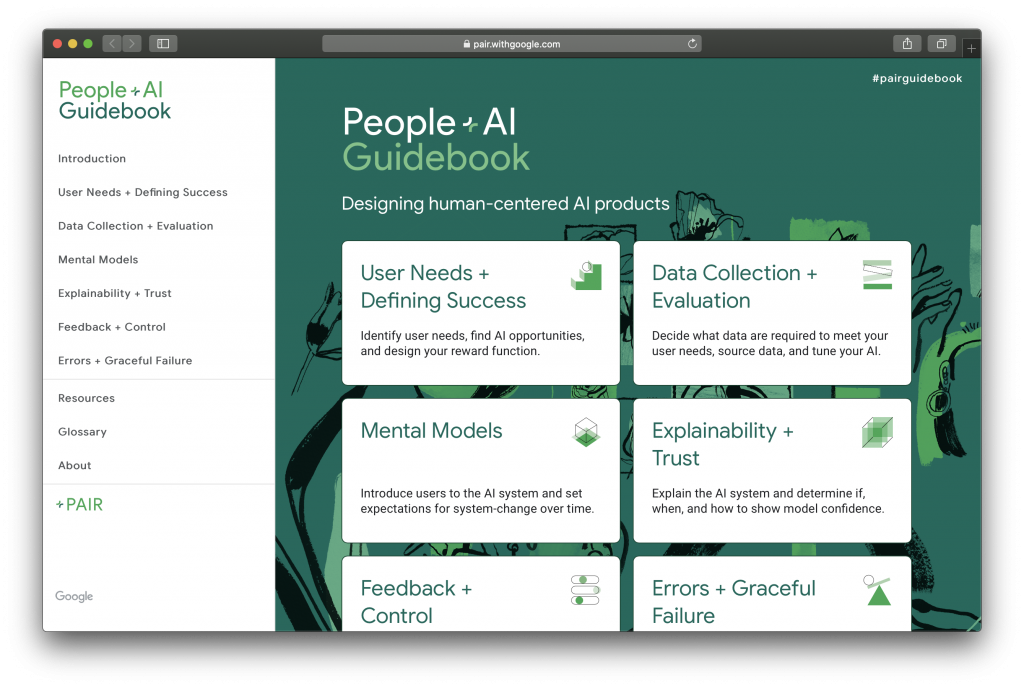
Task: Click the stairs icon on User Needs card
Action: point(586,275)
